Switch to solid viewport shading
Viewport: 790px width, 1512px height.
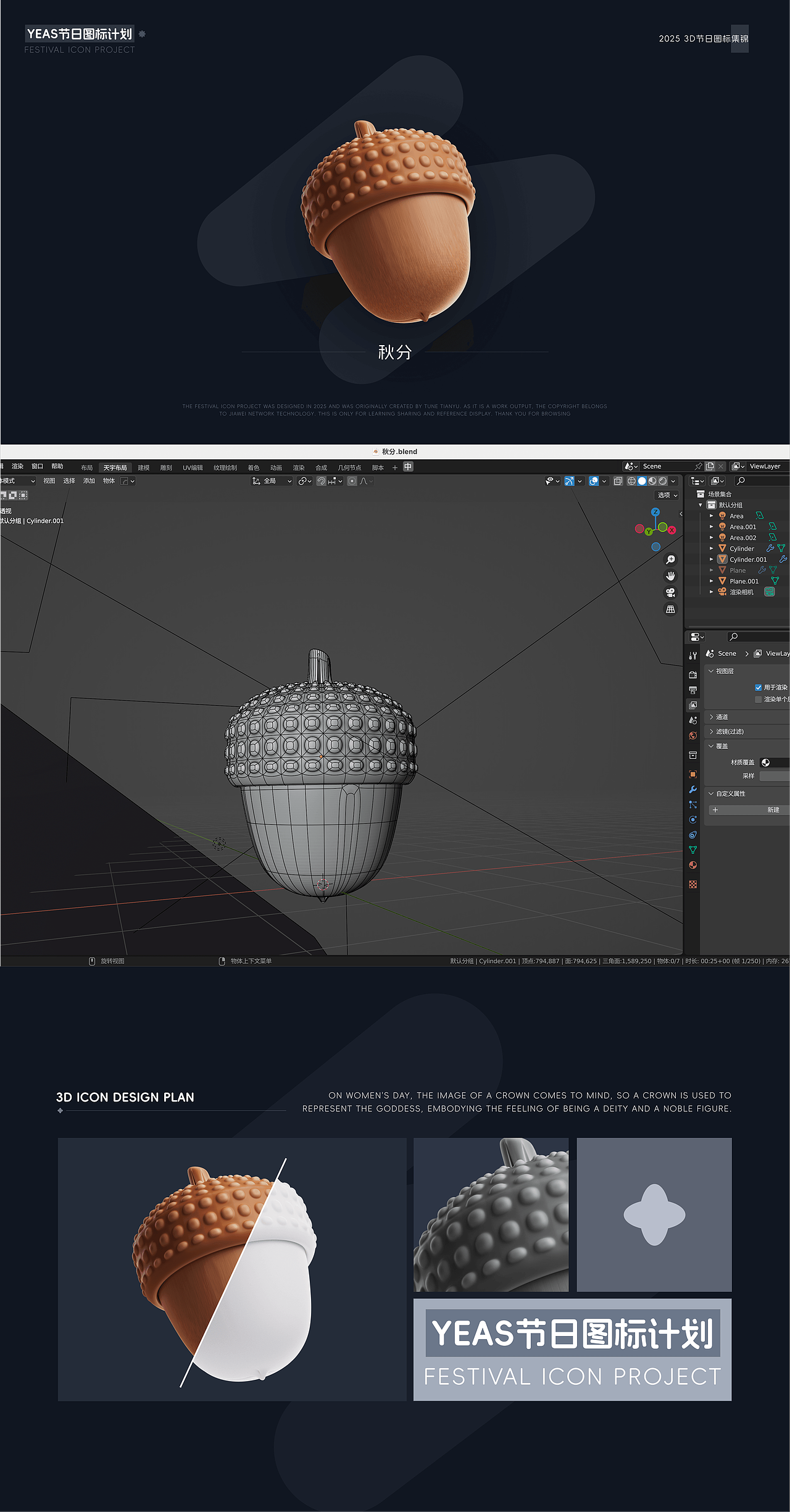tap(642, 481)
